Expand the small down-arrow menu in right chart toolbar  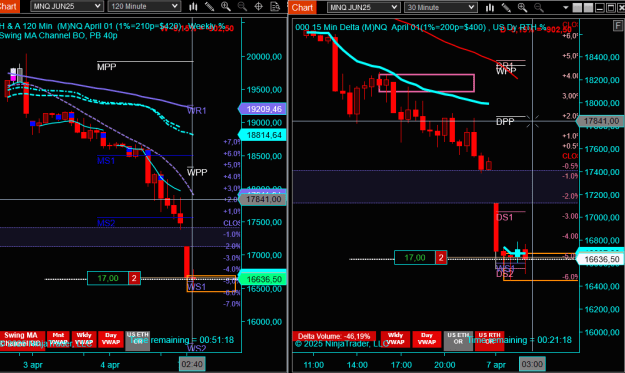pos(566,8)
